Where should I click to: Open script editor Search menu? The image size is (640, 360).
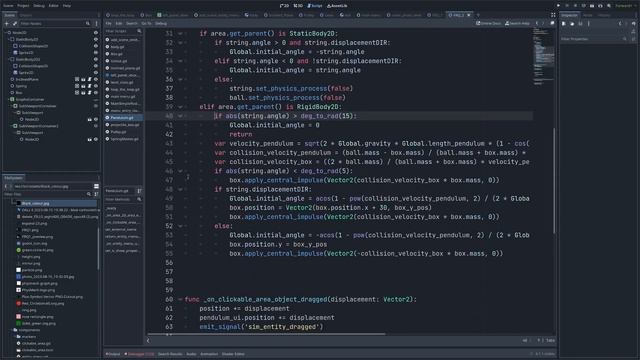(x=131, y=23)
